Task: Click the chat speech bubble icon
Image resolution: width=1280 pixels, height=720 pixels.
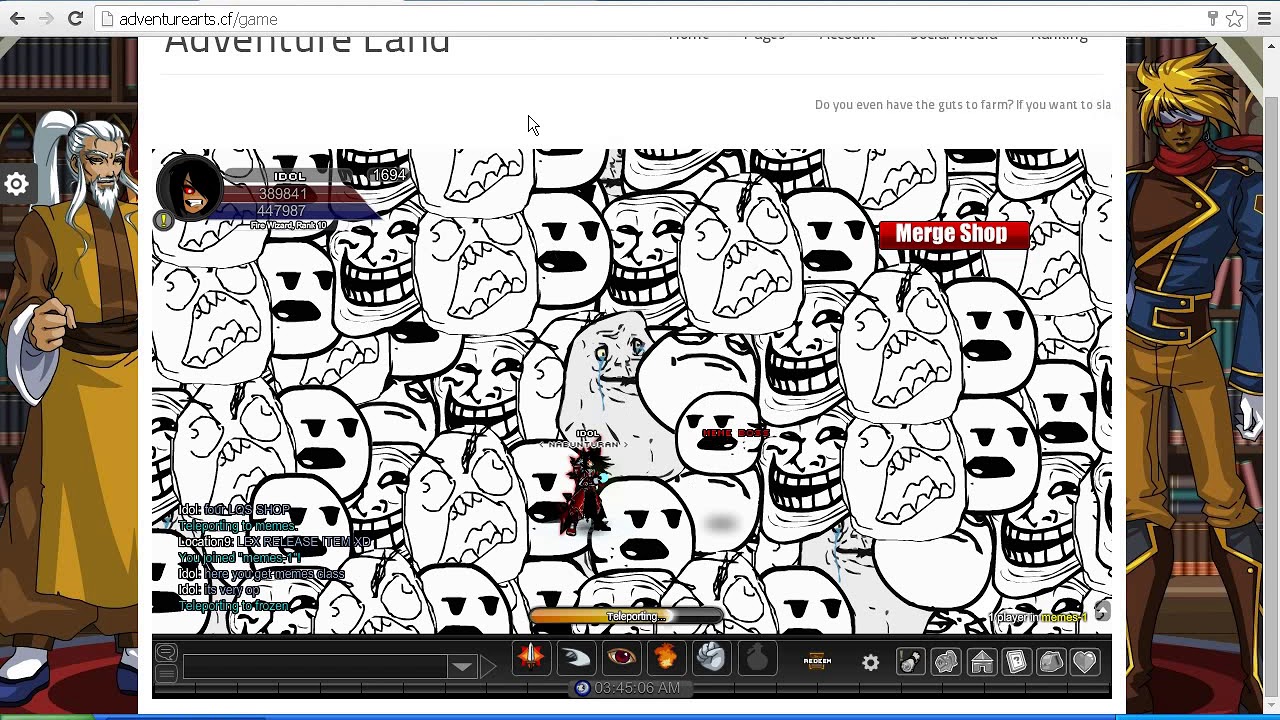Action: point(166,653)
